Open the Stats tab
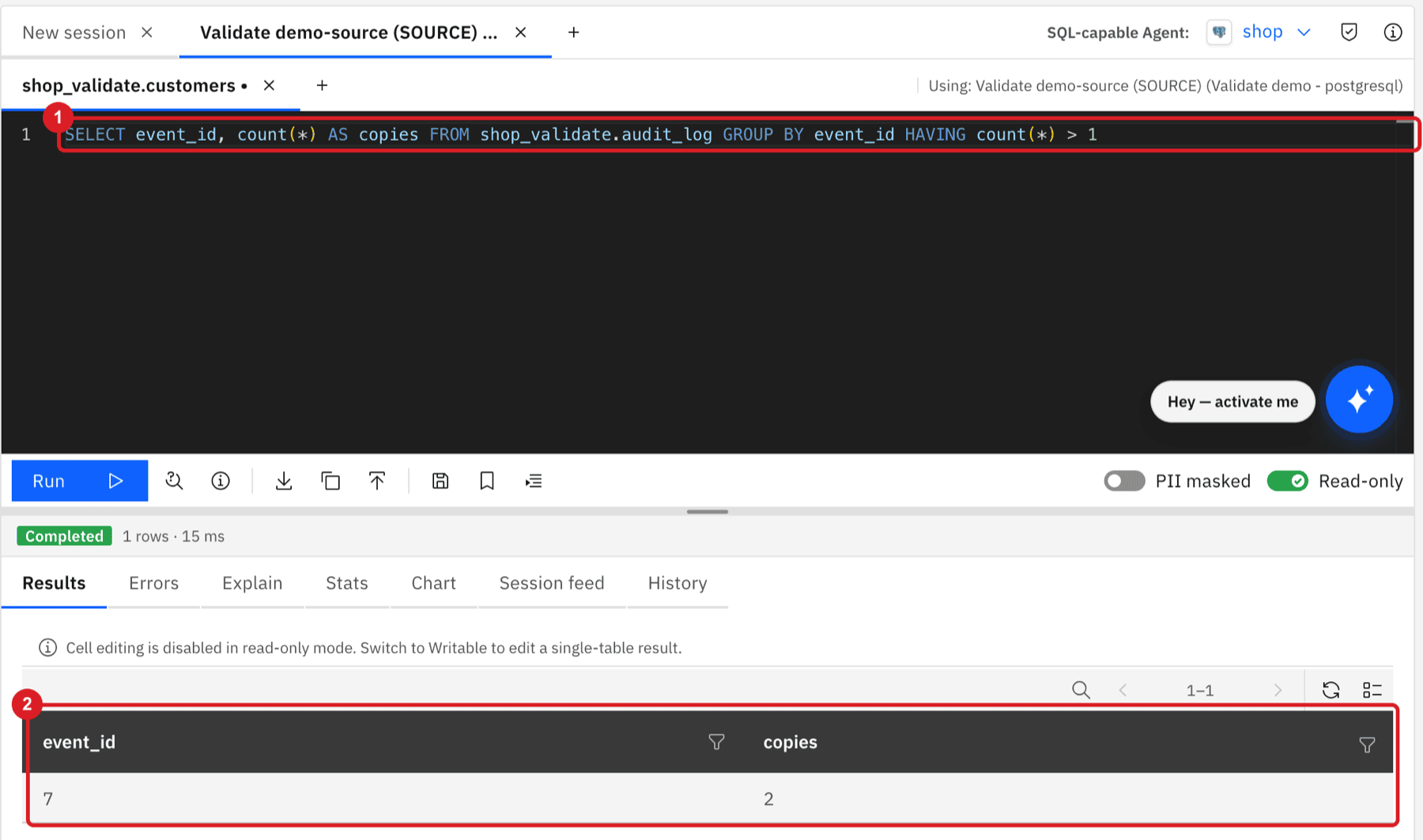Screen dimensions: 1423x840 click(347, 583)
